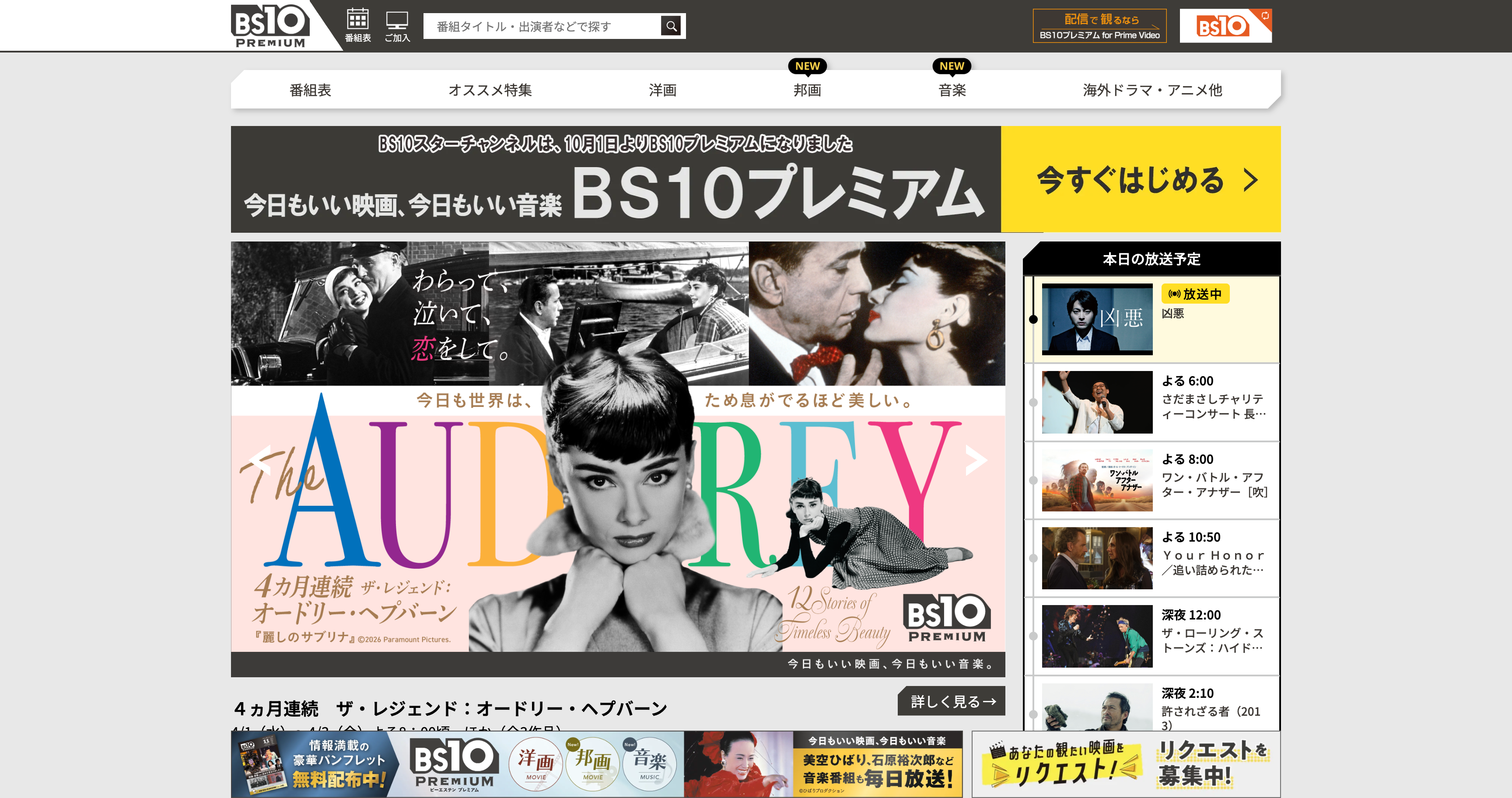Click the 4ヵ月連続 ザ・レジェンド heading
Image resolution: width=1512 pixels, height=798 pixels.
click(x=450, y=708)
